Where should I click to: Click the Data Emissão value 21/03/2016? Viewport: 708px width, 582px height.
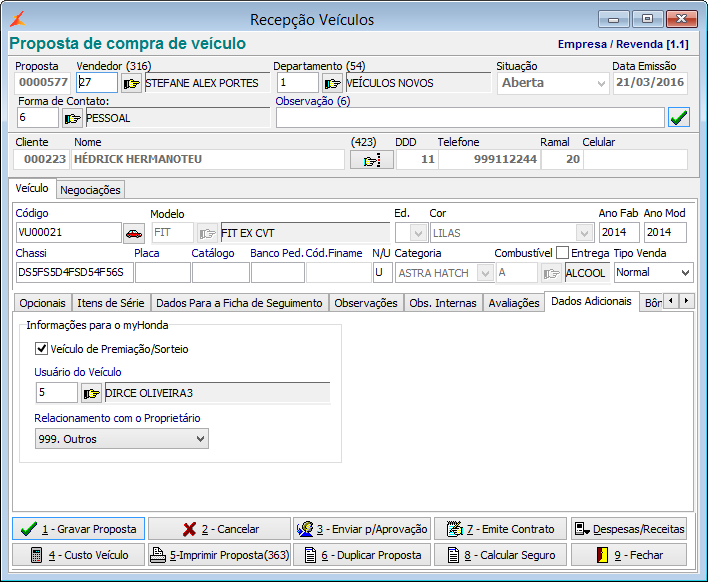(650, 83)
